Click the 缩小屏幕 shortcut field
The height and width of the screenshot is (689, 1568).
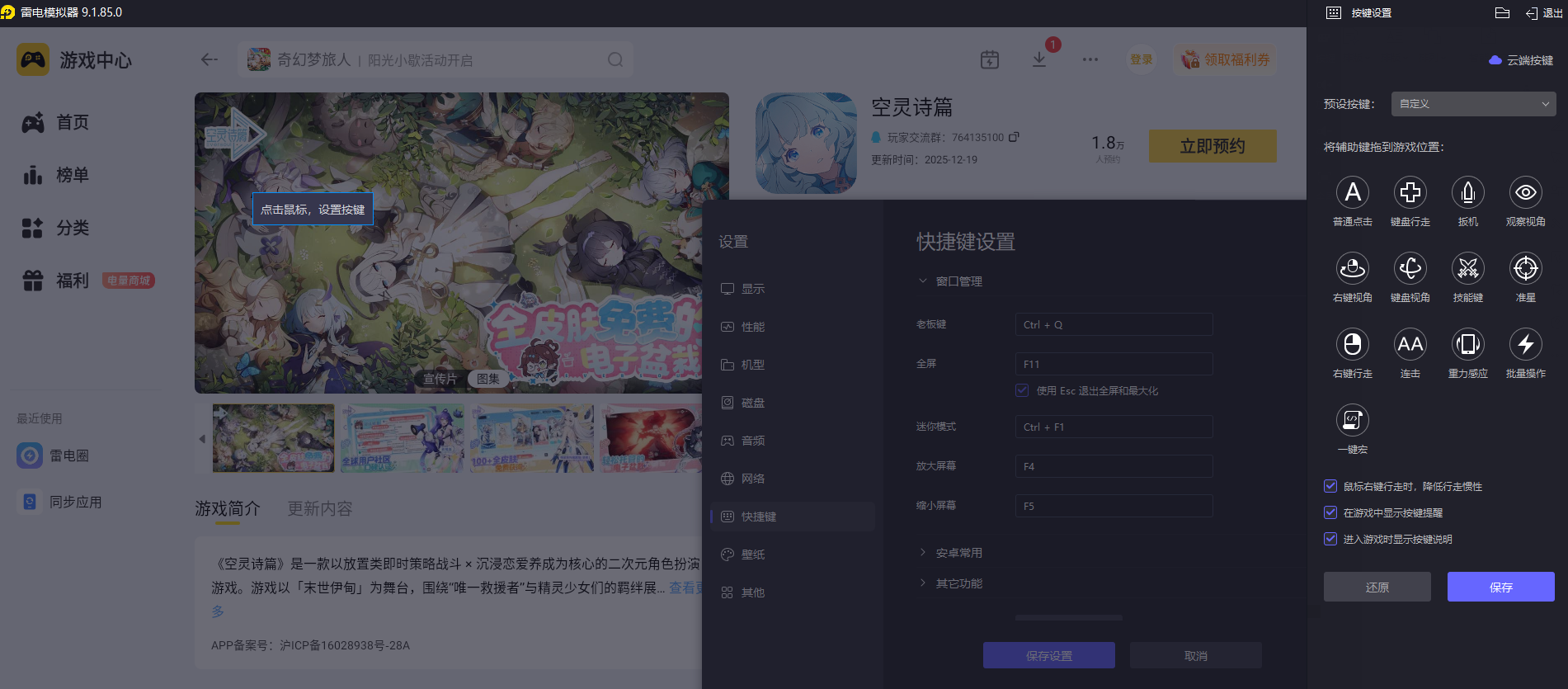(x=1114, y=506)
